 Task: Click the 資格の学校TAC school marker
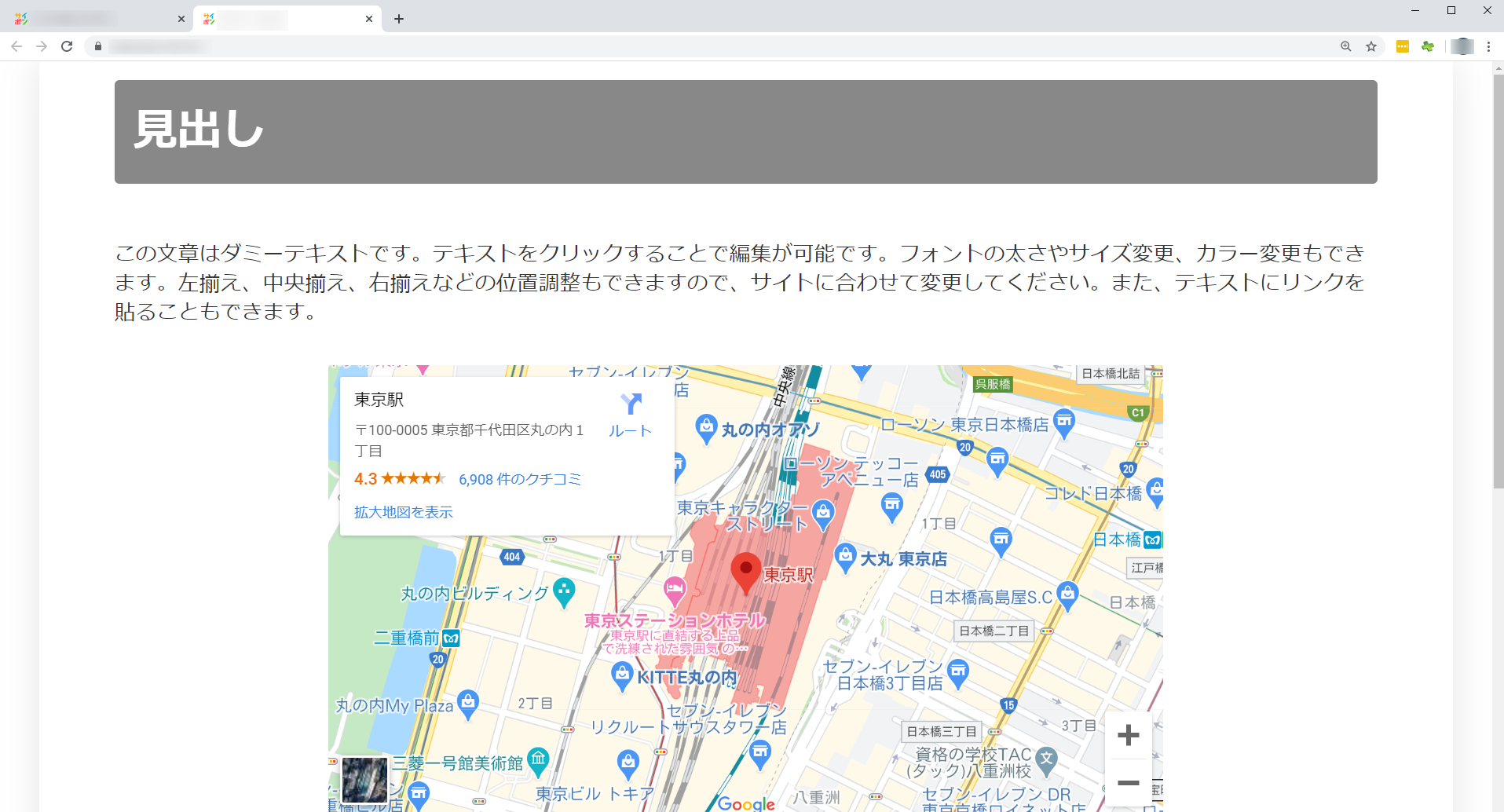tap(1046, 760)
